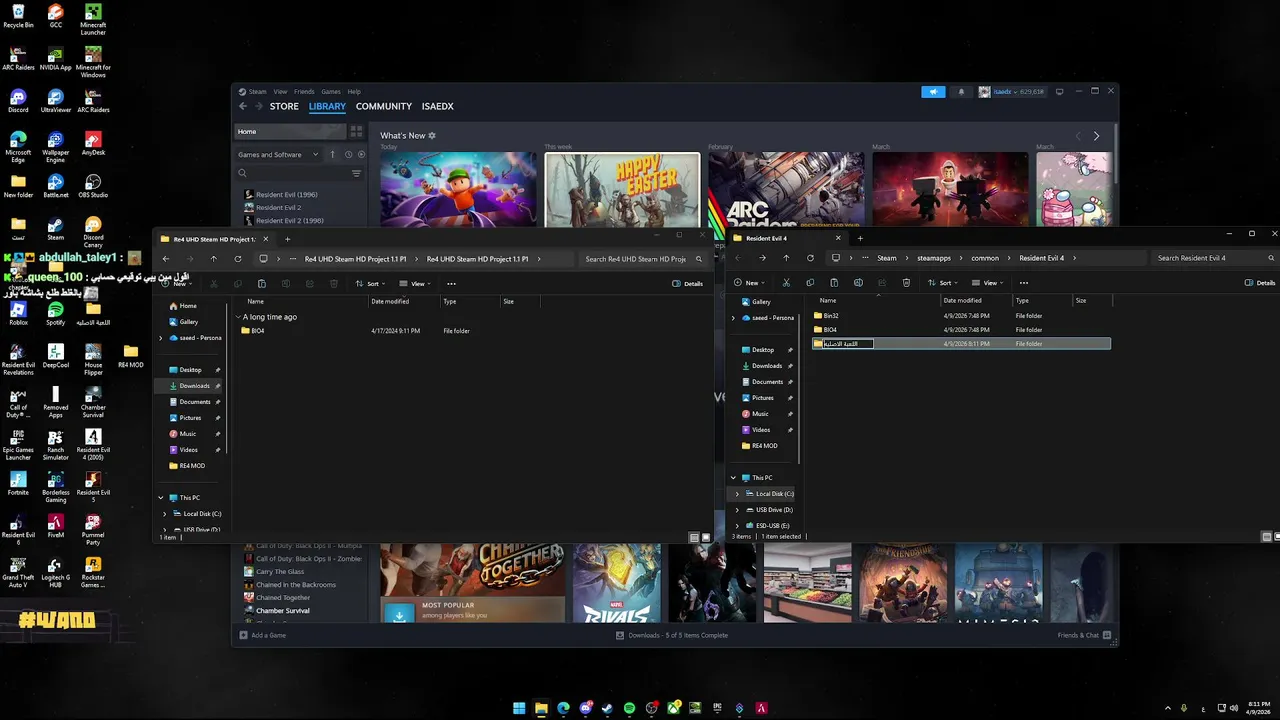Open Recycle Bin on desktop
This screenshot has width=1280, height=720.
[x=18, y=16]
